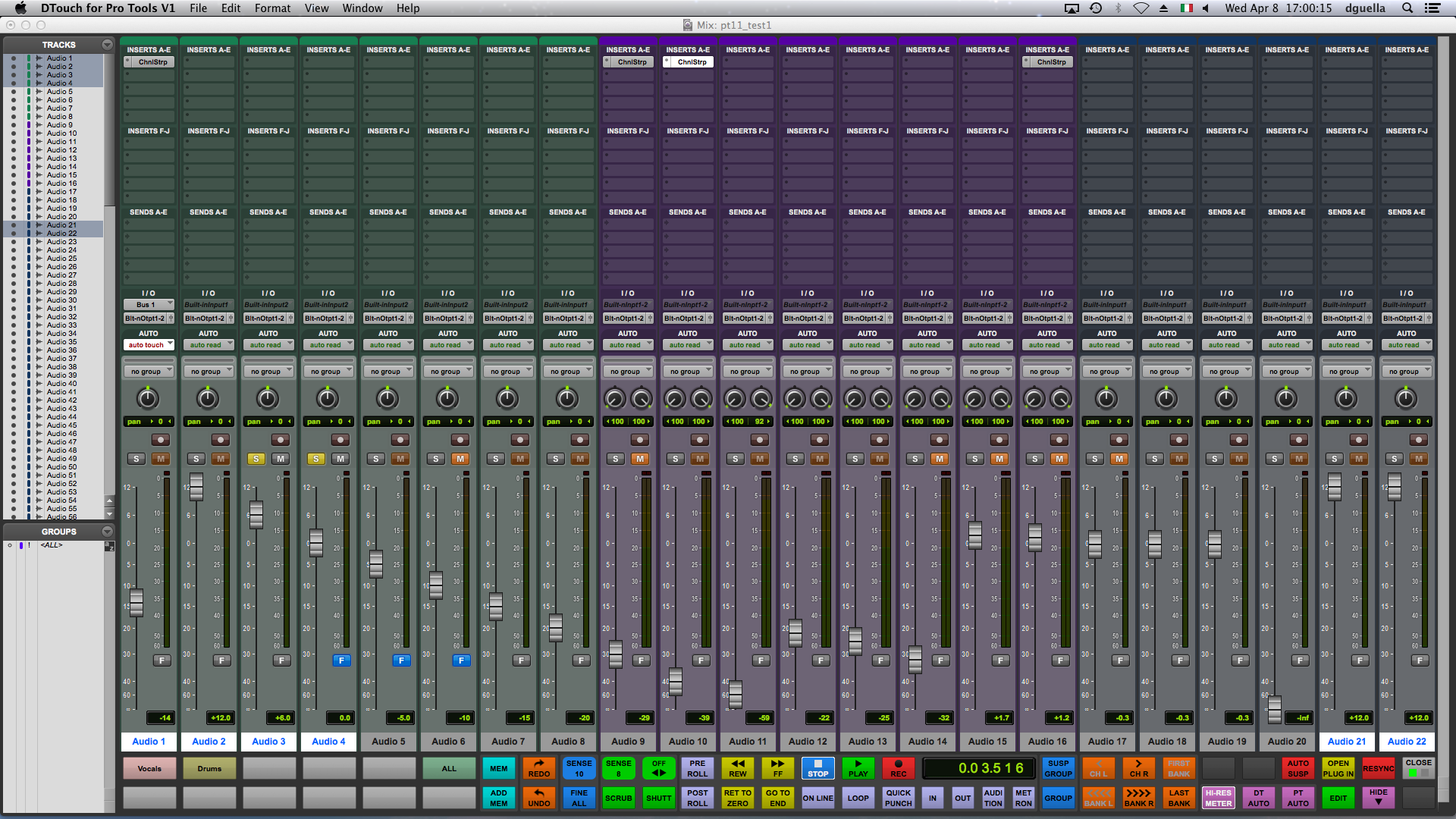Click the left pan knob on Audio 9
The height and width of the screenshot is (819, 1456).
[614, 398]
